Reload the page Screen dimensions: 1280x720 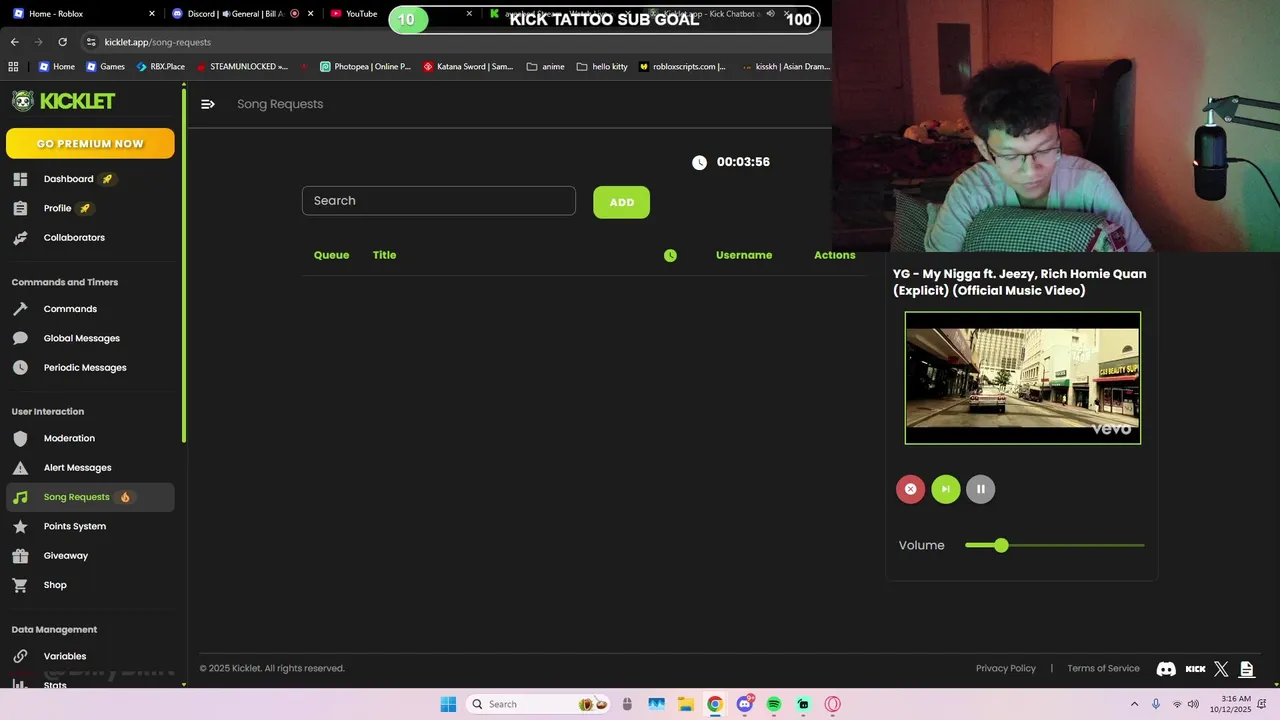(62, 42)
